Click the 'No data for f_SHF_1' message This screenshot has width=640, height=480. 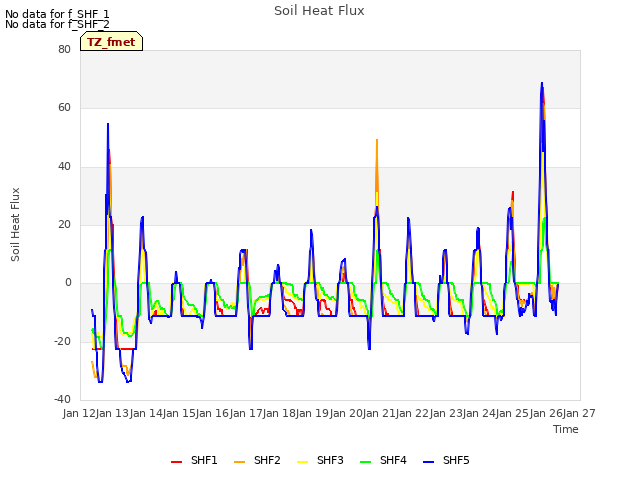tap(57, 14)
